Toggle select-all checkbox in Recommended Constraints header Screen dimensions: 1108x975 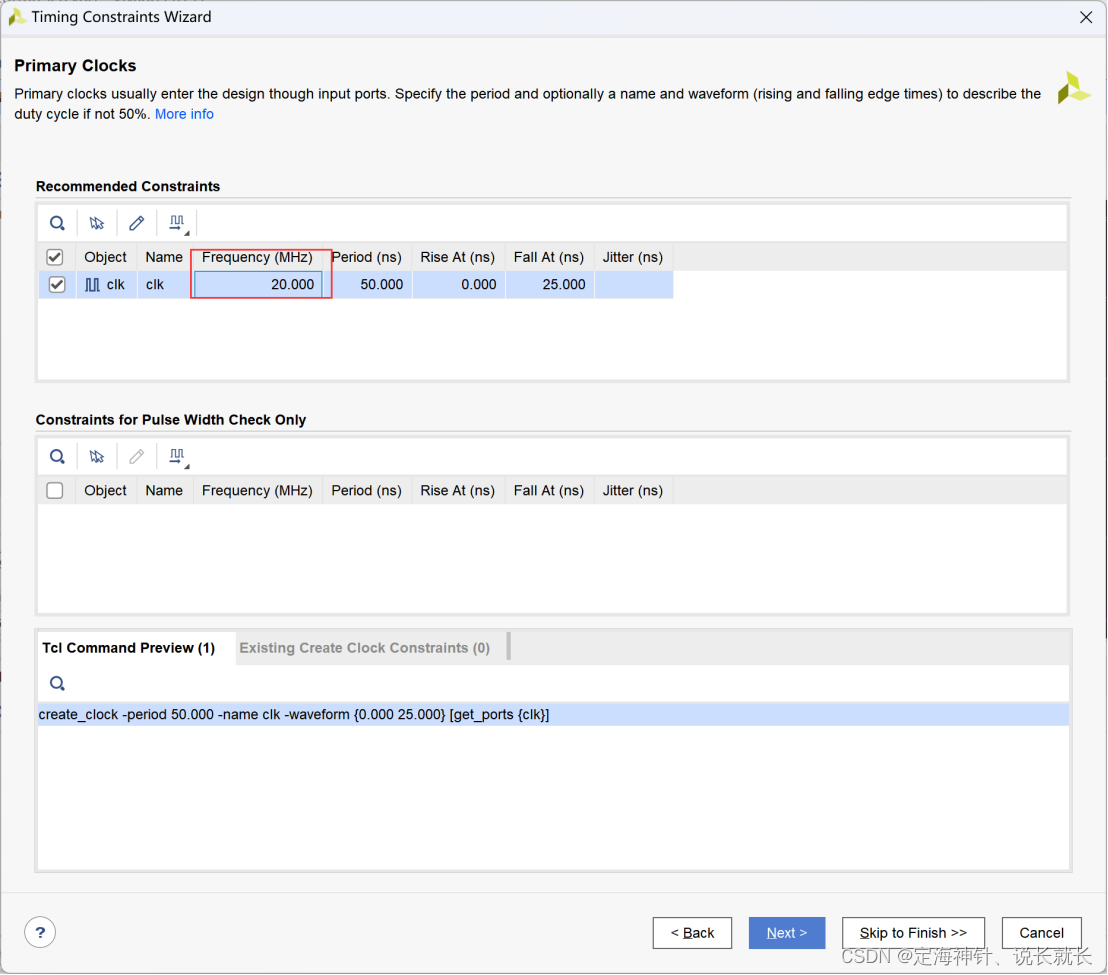click(54, 257)
